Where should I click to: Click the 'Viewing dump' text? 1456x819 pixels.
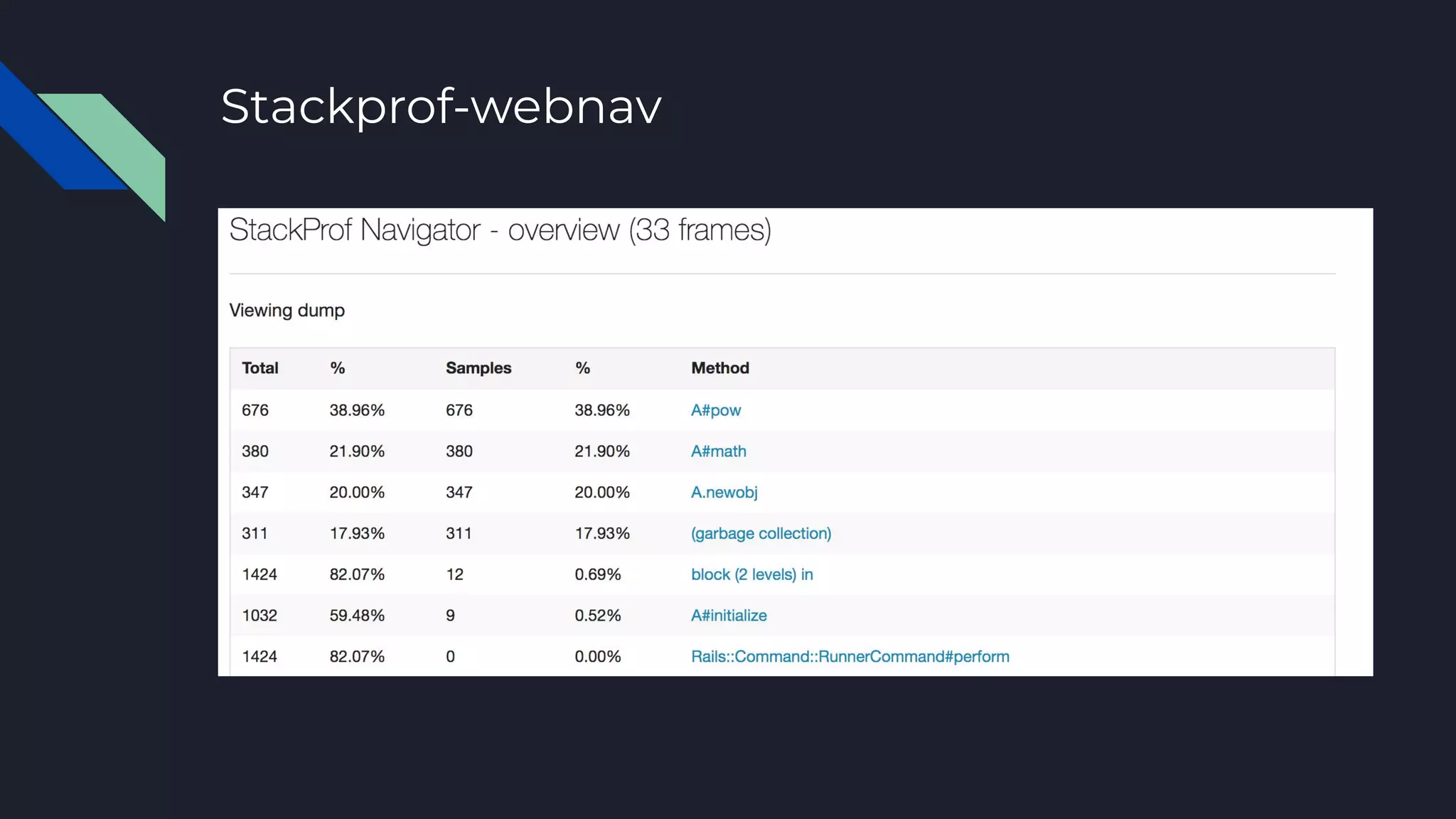coord(287,311)
